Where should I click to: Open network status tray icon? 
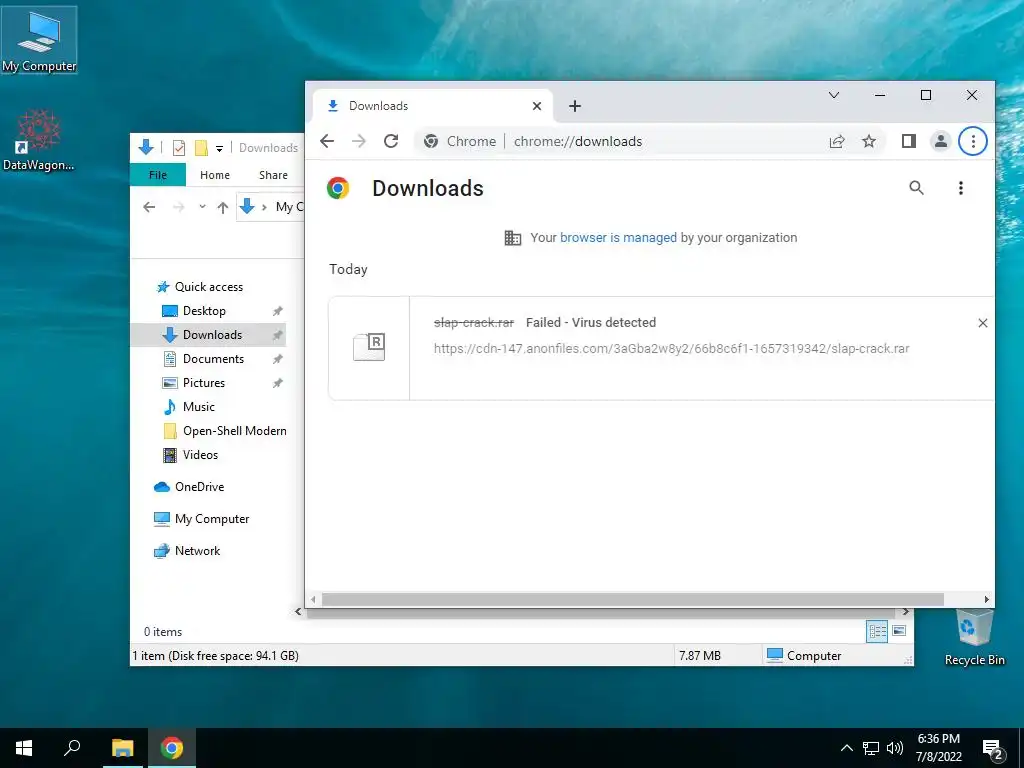[871, 748]
